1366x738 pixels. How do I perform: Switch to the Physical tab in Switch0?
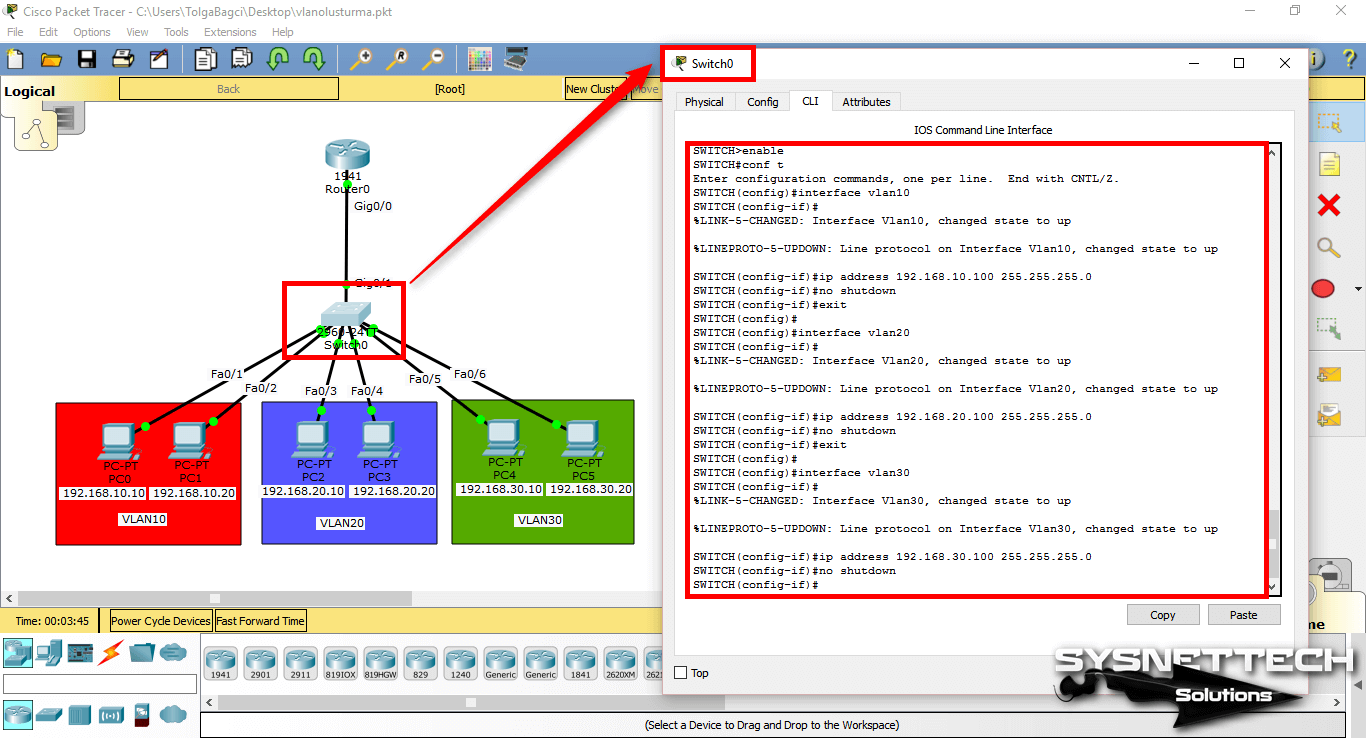704,102
